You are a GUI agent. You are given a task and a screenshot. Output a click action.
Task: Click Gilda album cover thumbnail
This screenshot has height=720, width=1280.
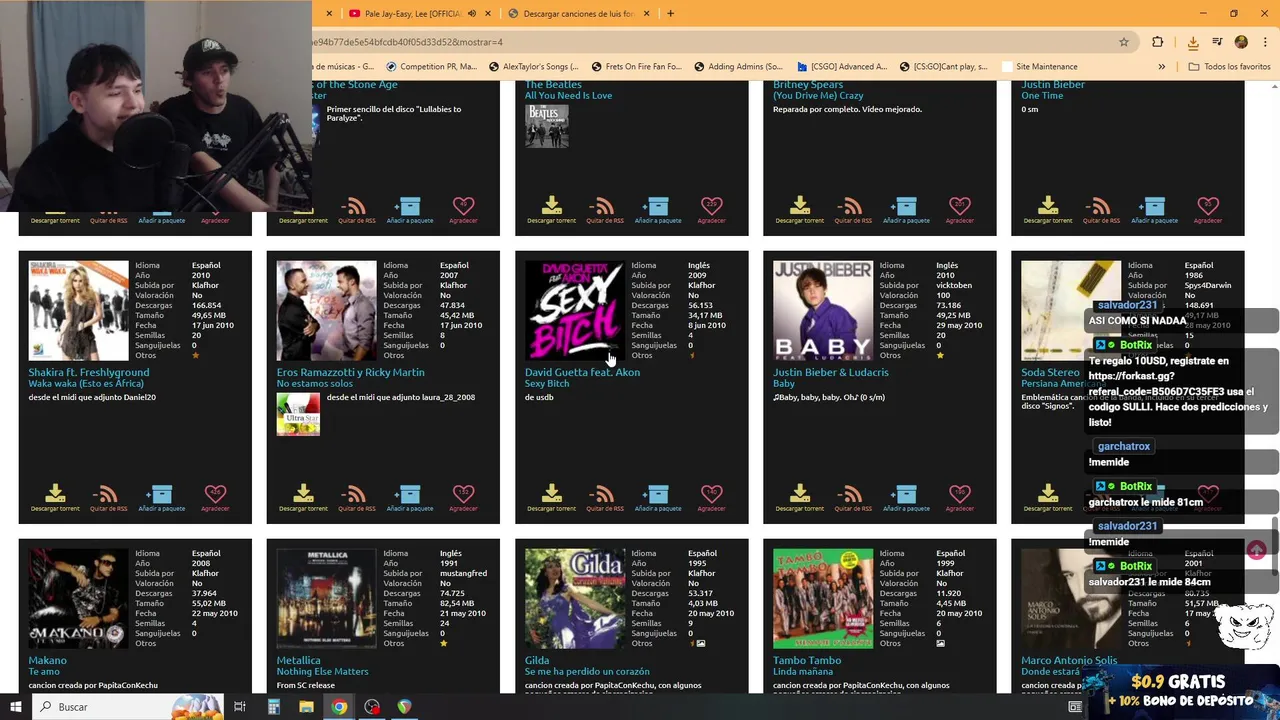575,598
